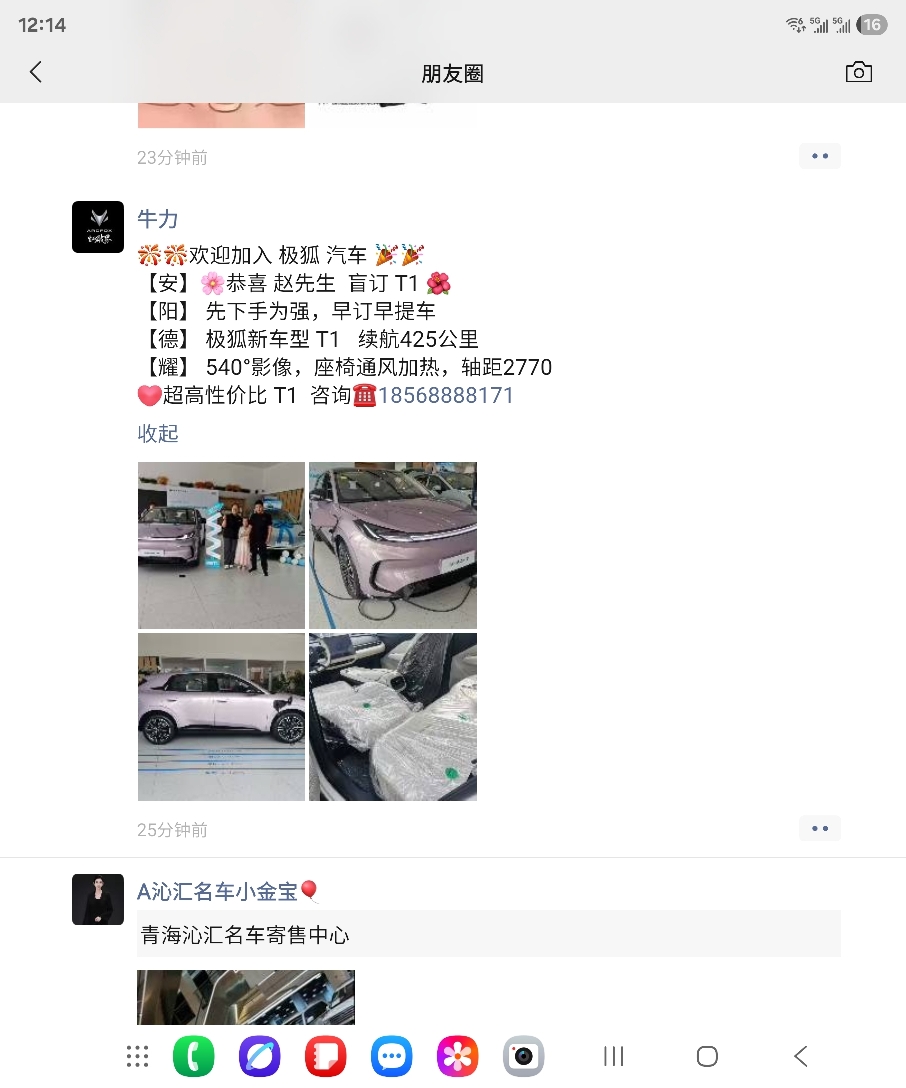The image size is (906, 1088).
Task: Tap phone number 18568888171 link
Action: (445, 395)
